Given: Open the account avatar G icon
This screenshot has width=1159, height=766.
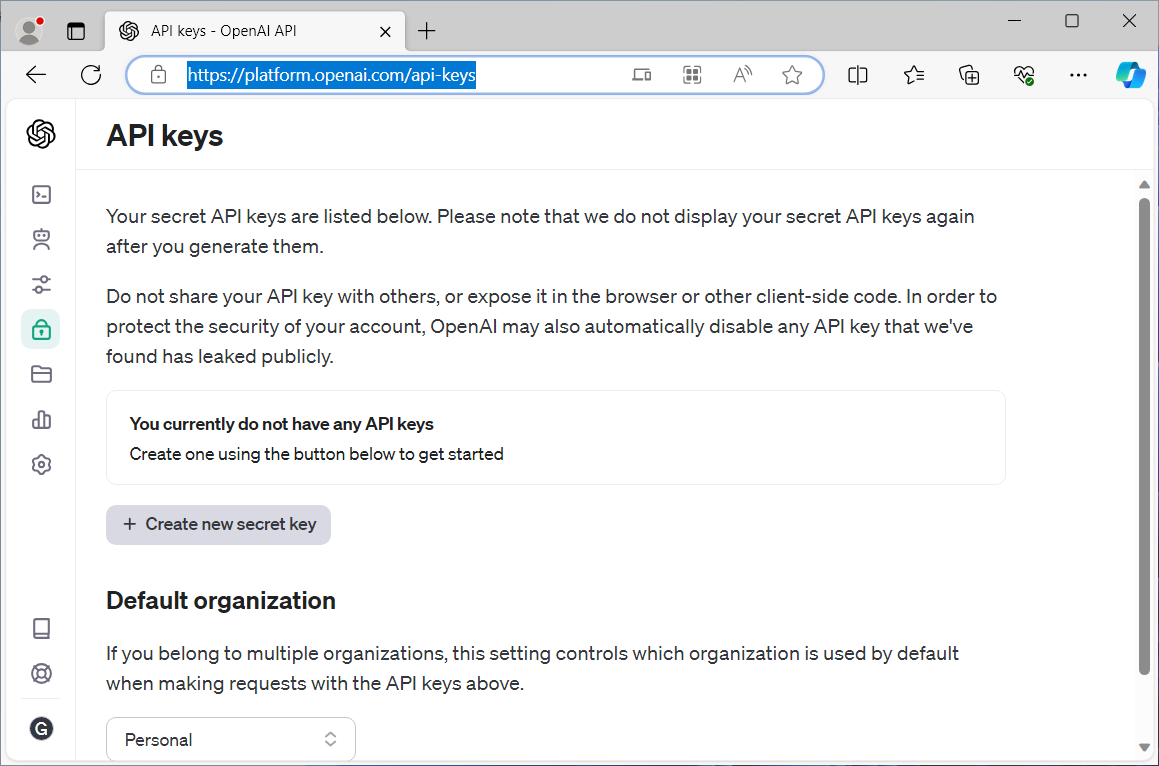Looking at the screenshot, I should tap(41, 729).
